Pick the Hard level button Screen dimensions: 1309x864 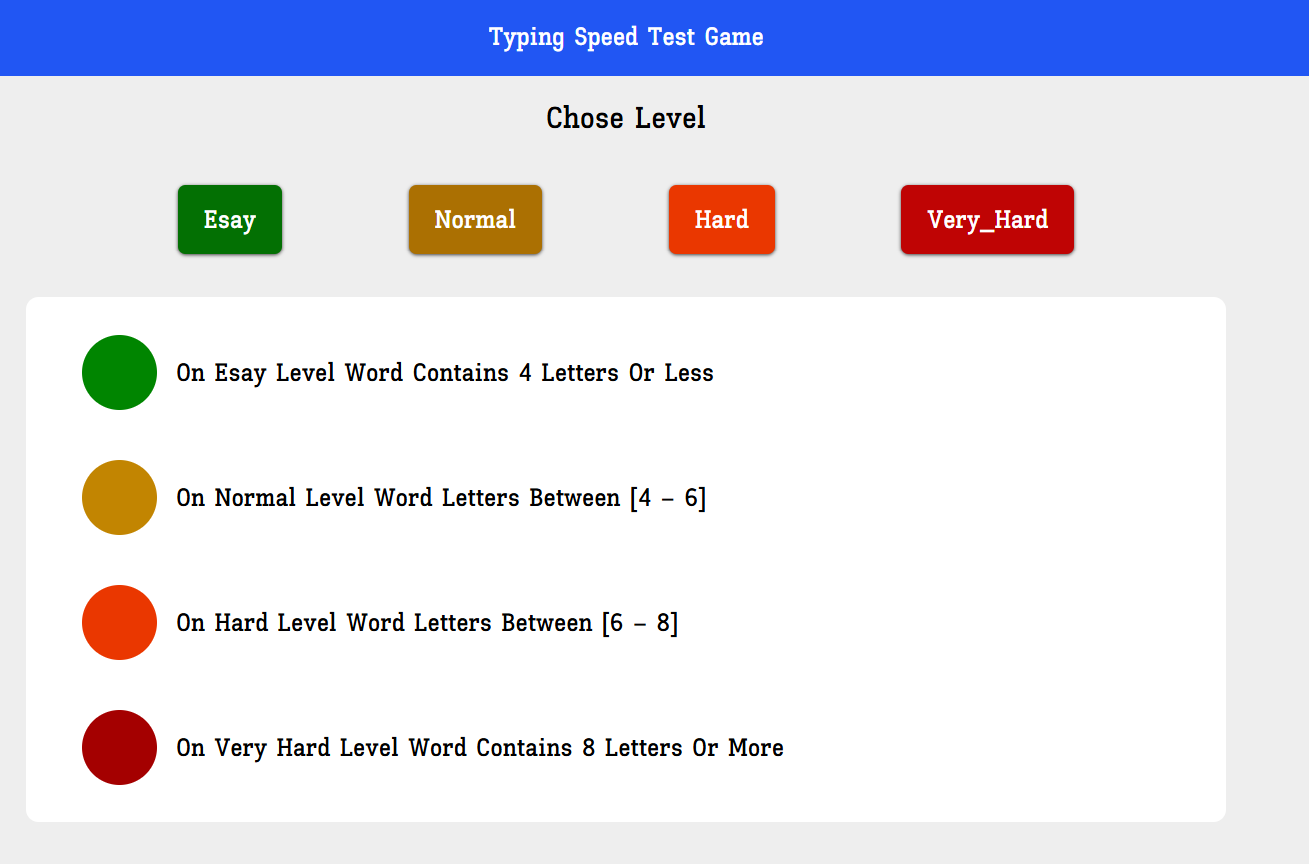point(722,219)
